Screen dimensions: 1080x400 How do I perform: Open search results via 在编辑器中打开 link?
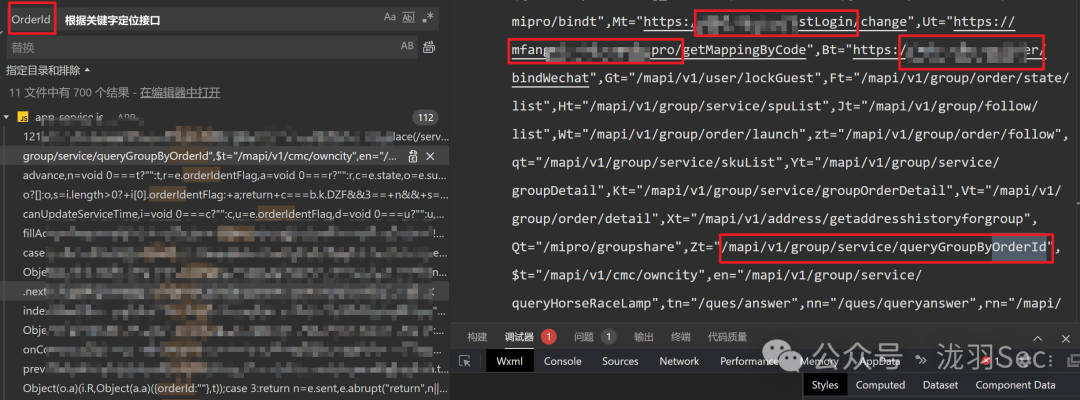coord(180,92)
